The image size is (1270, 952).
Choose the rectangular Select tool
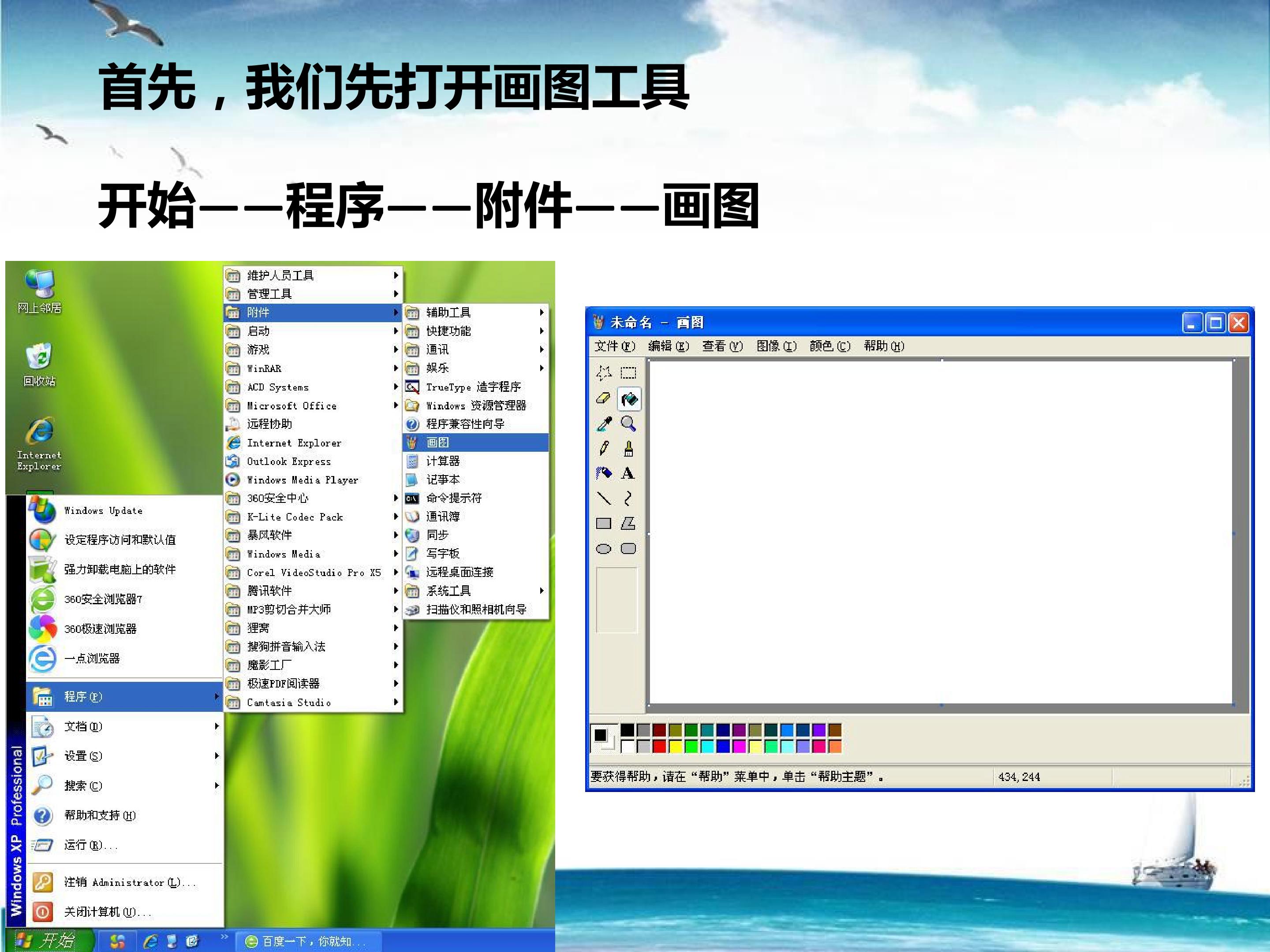point(629,374)
